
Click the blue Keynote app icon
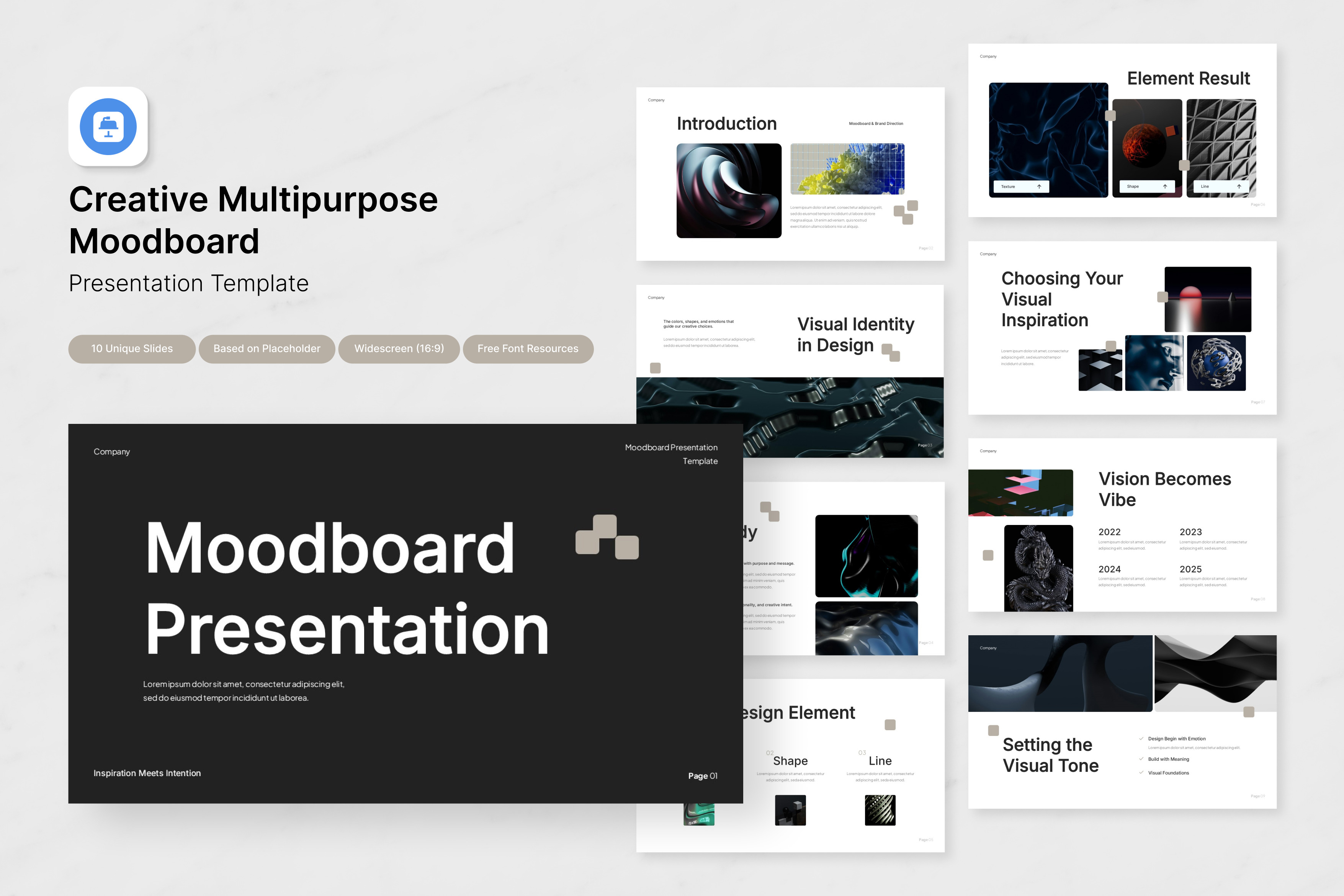[108, 126]
